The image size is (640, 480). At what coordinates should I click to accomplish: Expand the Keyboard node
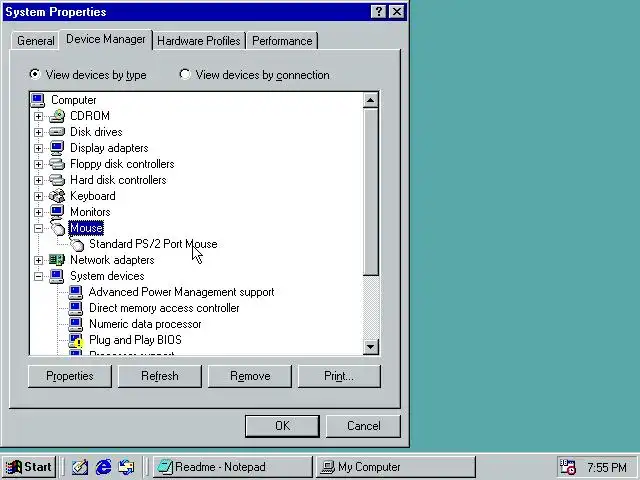[38, 196]
